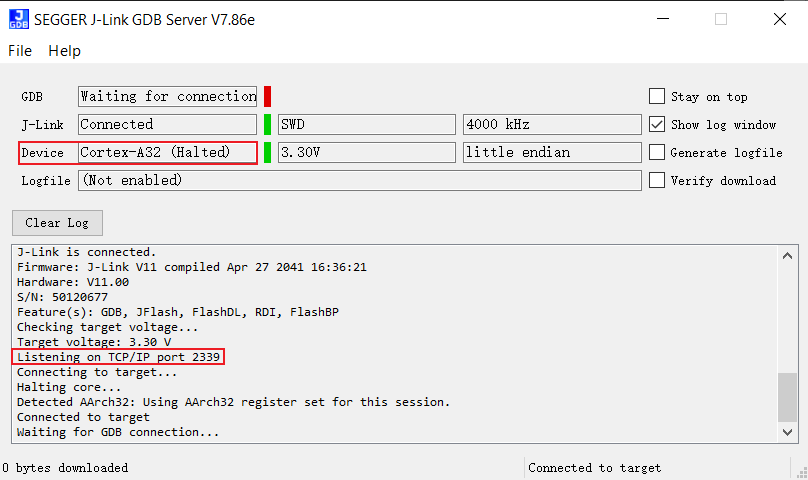Click the Logfile '(Not enabled)' field
The image size is (808, 480).
tap(359, 180)
